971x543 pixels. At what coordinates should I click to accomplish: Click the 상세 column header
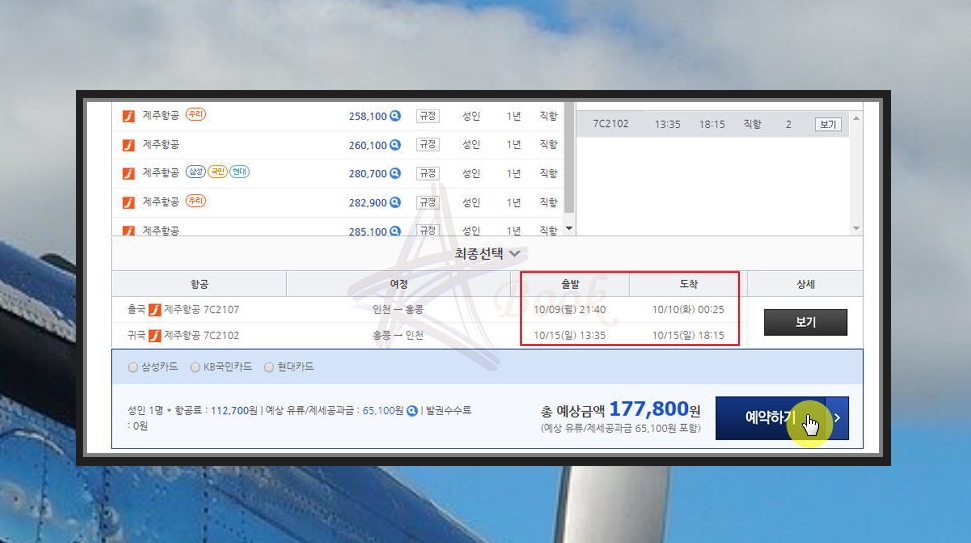805,284
